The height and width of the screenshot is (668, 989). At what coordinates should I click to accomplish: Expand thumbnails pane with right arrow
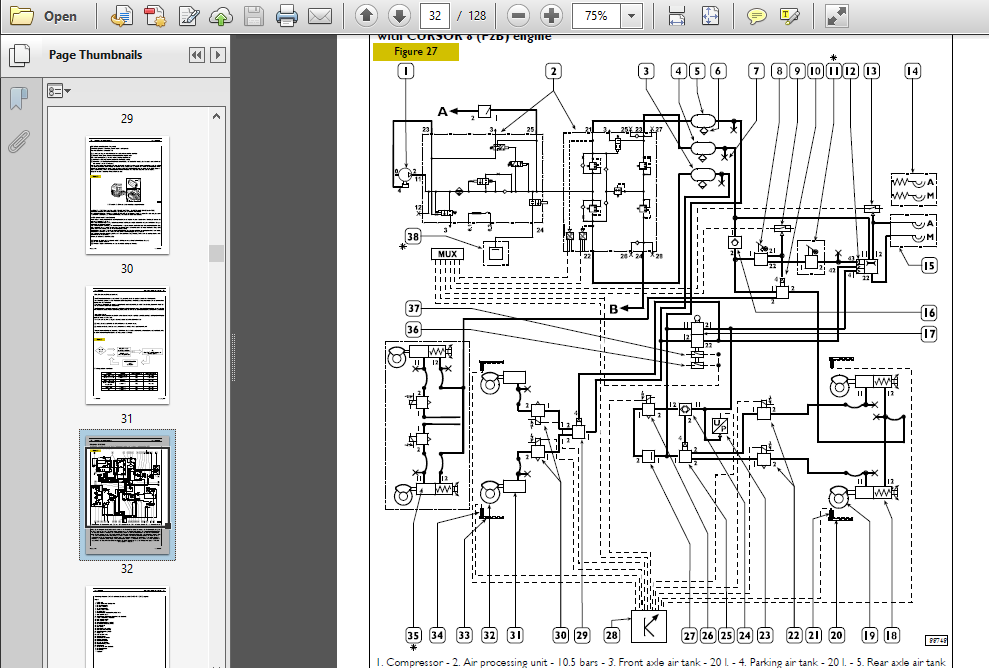218,55
